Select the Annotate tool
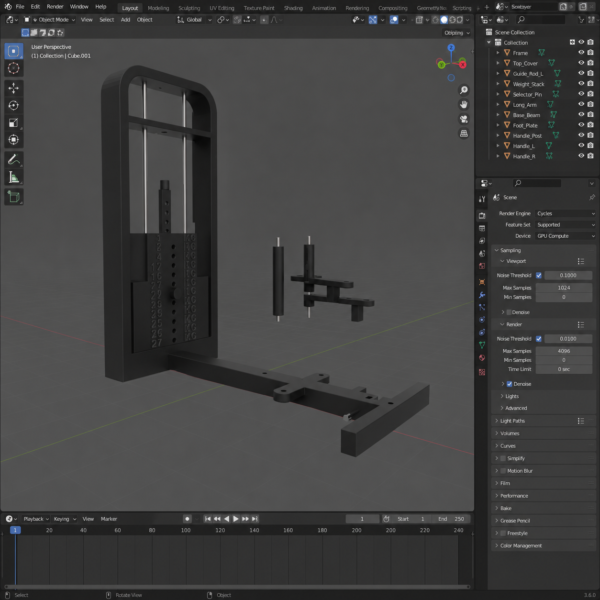The image size is (600, 600). (13, 160)
